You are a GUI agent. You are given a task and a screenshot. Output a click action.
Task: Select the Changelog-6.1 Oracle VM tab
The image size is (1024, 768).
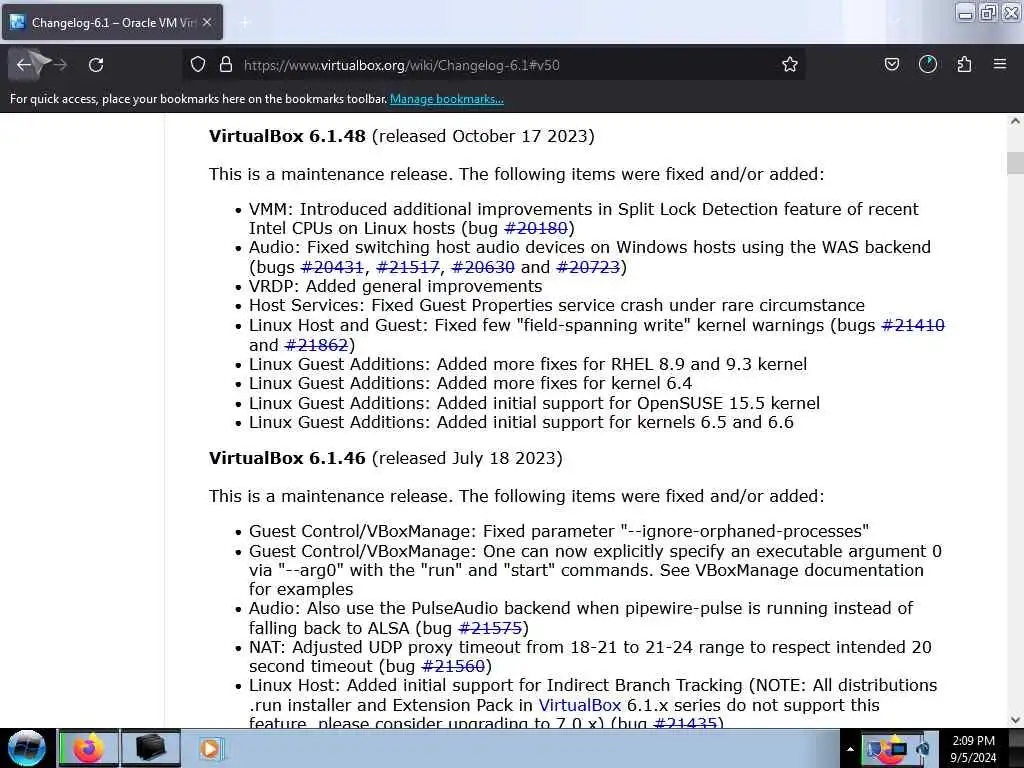(x=112, y=22)
